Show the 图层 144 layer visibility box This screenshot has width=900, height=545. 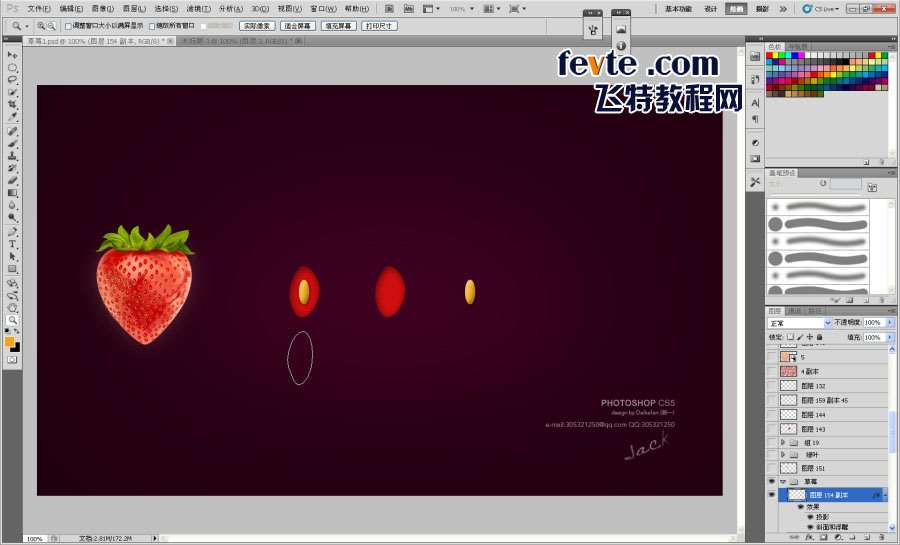pyautogui.click(x=771, y=414)
